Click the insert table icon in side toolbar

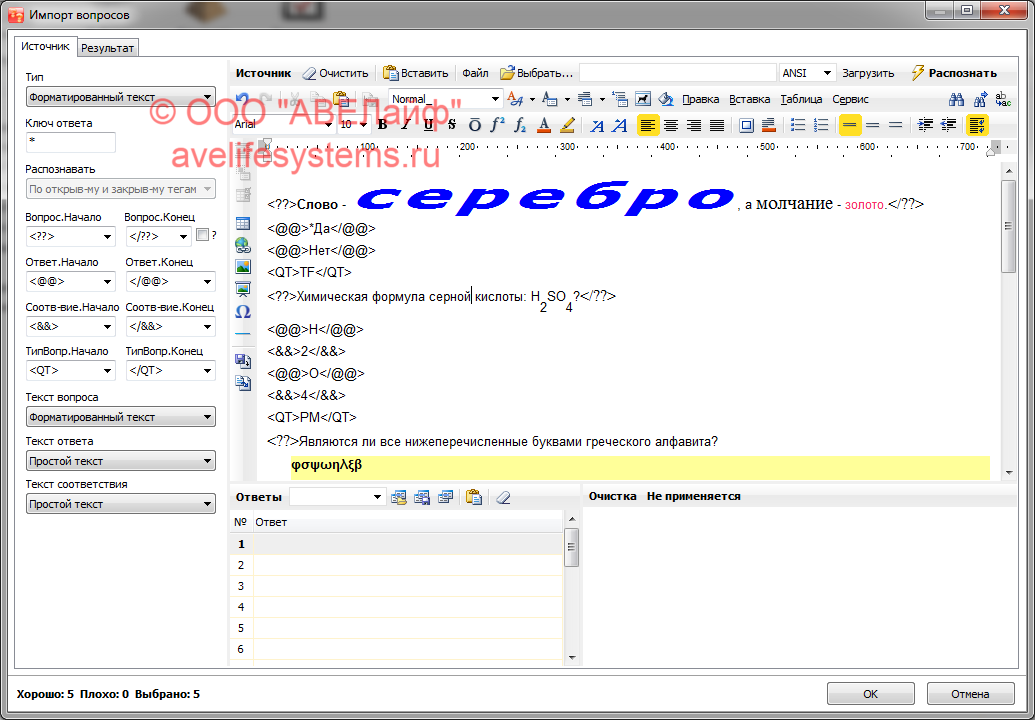click(242, 223)
